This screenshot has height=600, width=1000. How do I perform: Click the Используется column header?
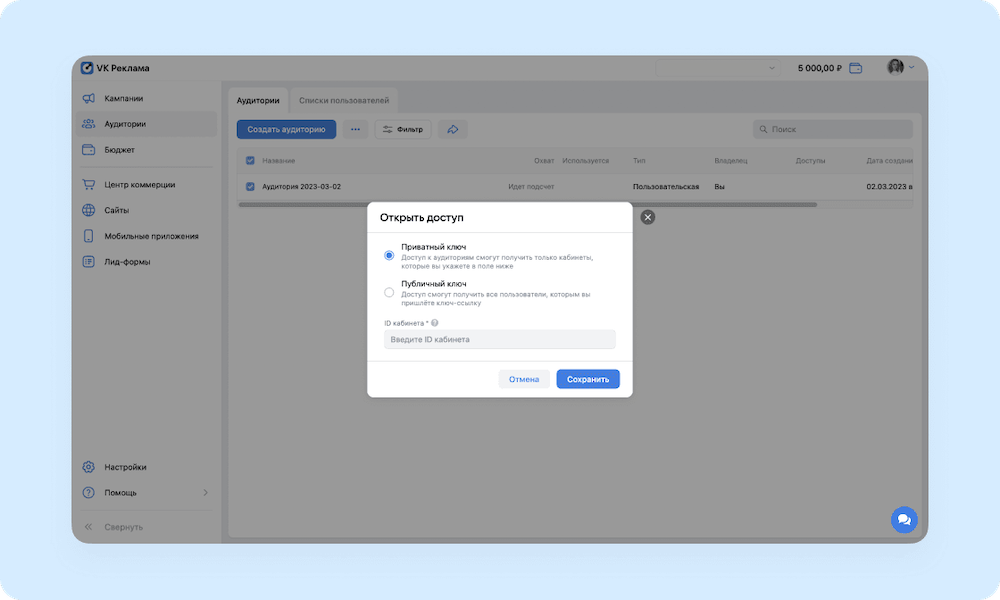tap(585, 161)
